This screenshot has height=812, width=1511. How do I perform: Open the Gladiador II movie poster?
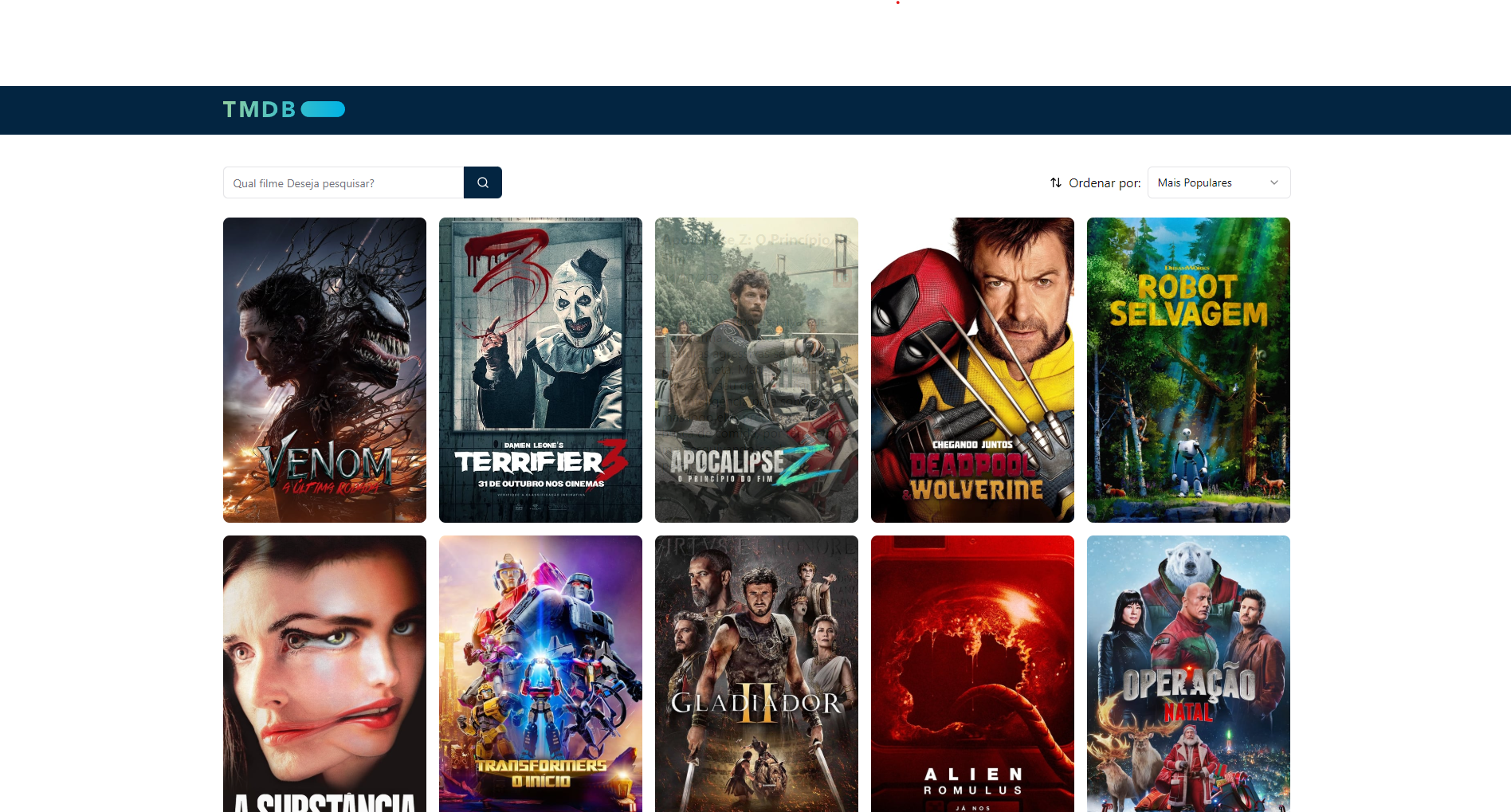click(756, 673)
